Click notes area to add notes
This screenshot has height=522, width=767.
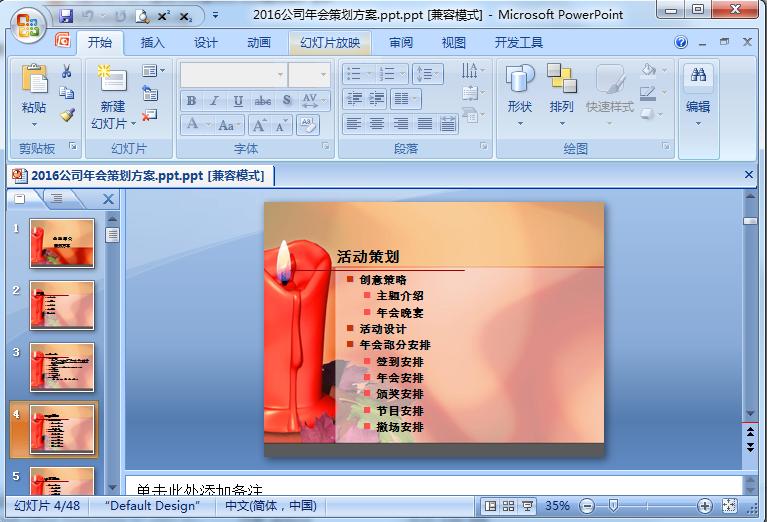coord(433,486)
